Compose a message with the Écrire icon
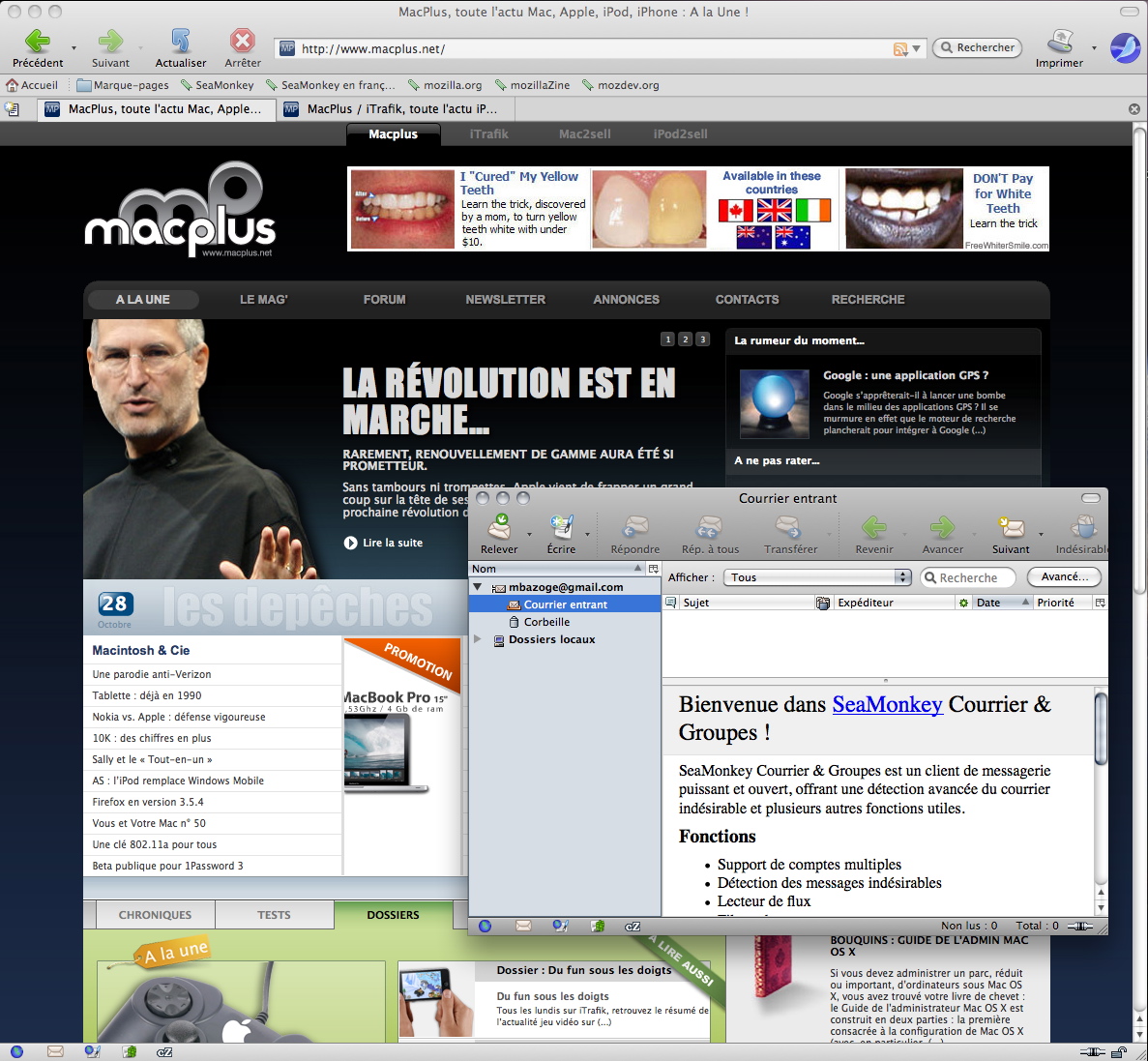Image resolution: width=1148 pixels, height=1061 pixels. coord(562,526)
